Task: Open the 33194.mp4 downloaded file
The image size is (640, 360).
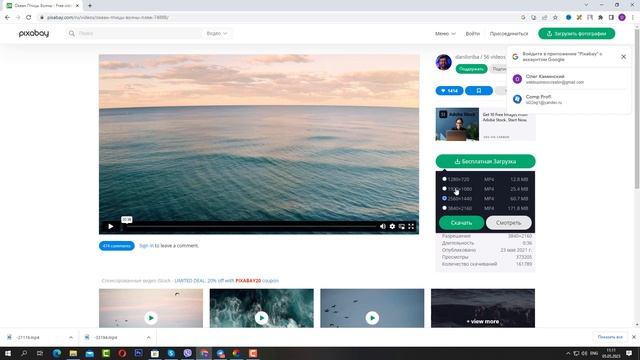Action: (106, 338)
